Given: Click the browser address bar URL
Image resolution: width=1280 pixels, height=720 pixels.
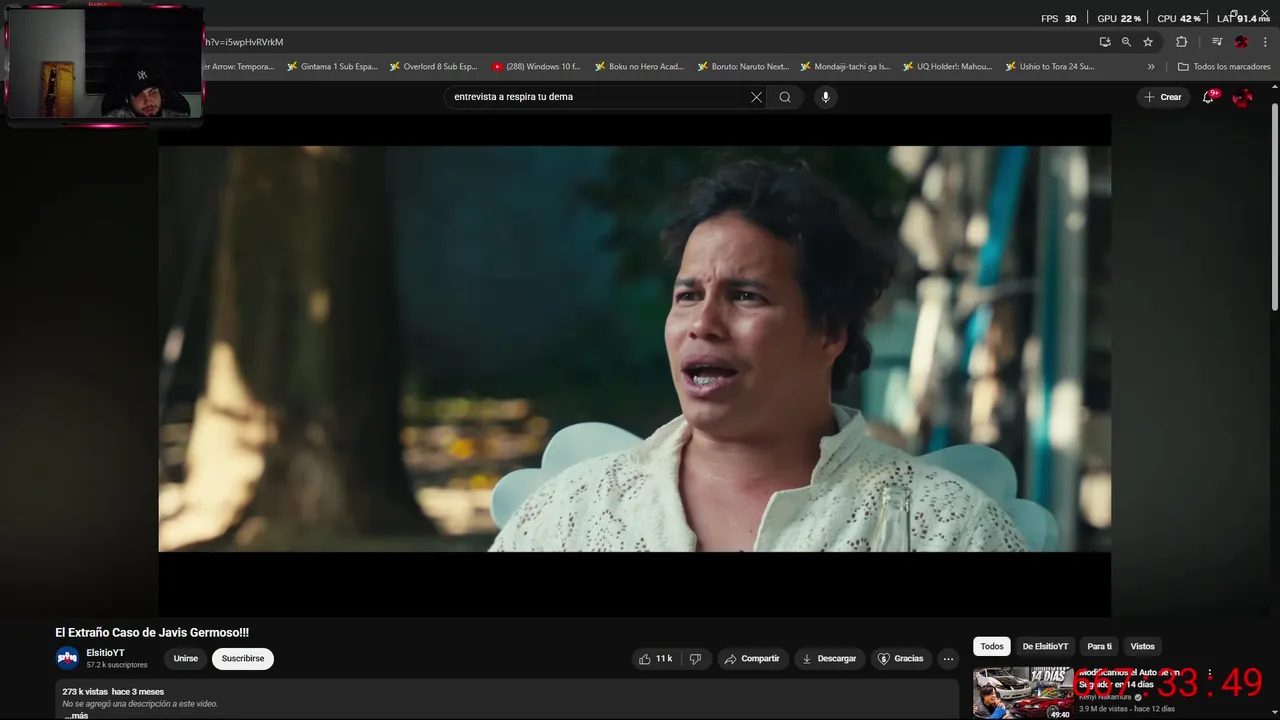Looking at the screenshot, I should click(x=245, y=42).
